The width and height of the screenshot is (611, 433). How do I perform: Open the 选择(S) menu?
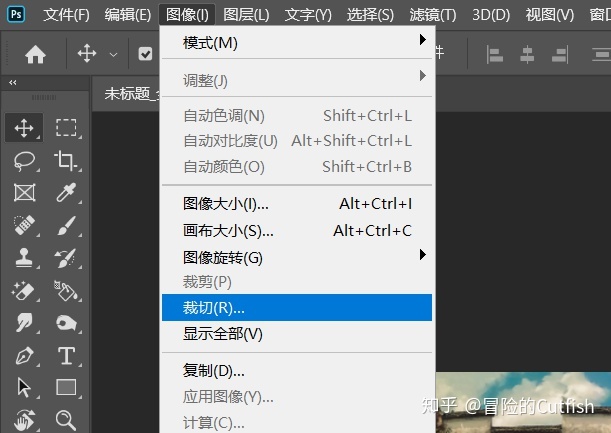370,15
